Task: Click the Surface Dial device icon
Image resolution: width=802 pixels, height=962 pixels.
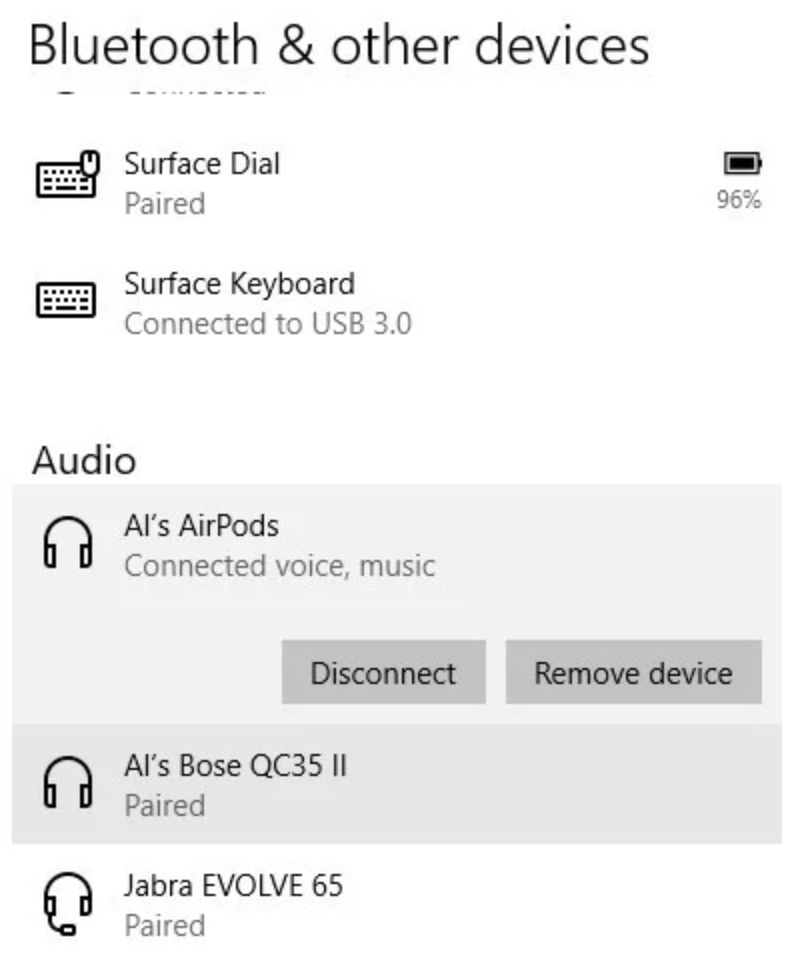Action: point(67,178)
